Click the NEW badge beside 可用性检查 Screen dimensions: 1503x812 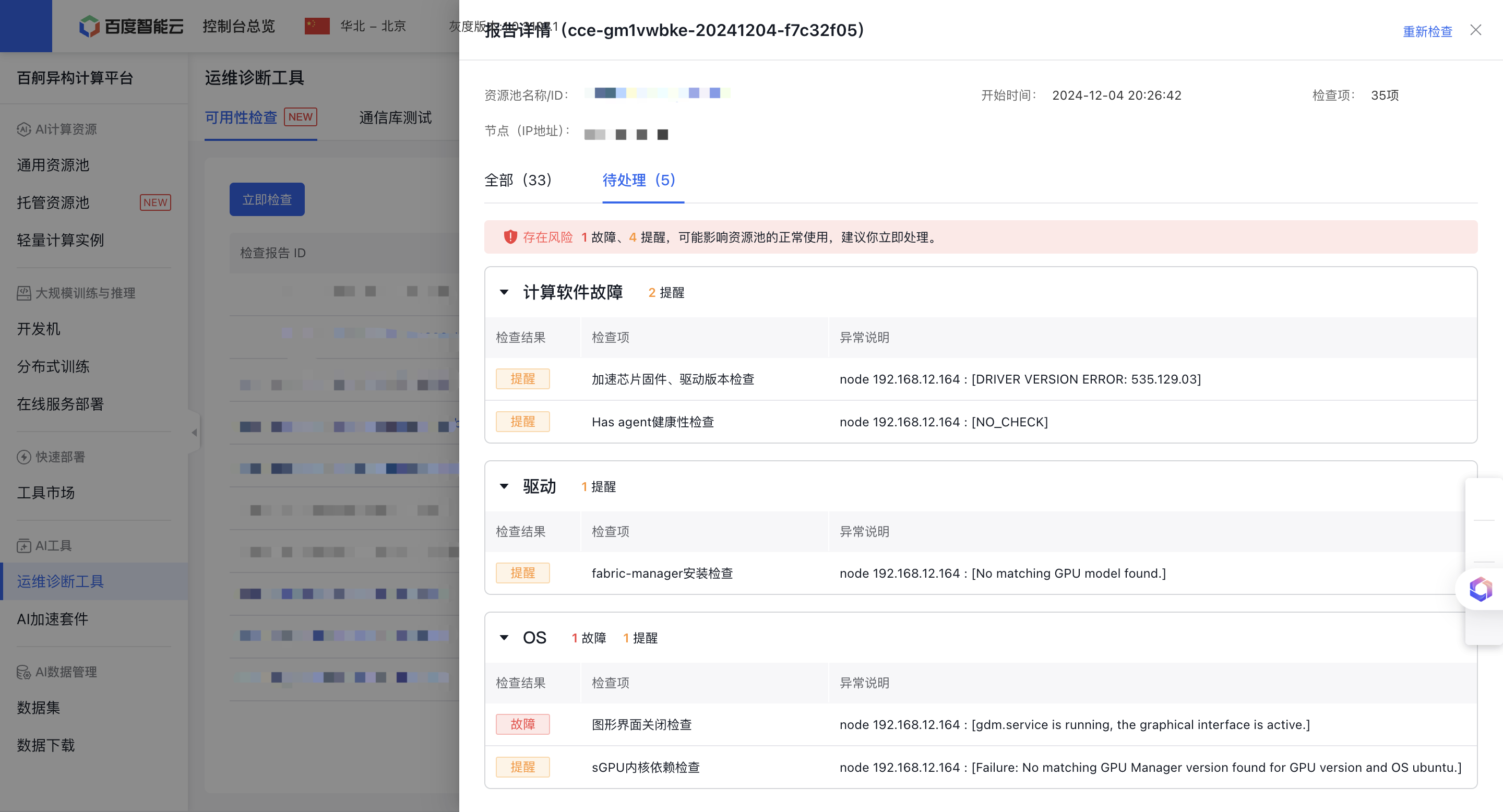tap(301, 117)
